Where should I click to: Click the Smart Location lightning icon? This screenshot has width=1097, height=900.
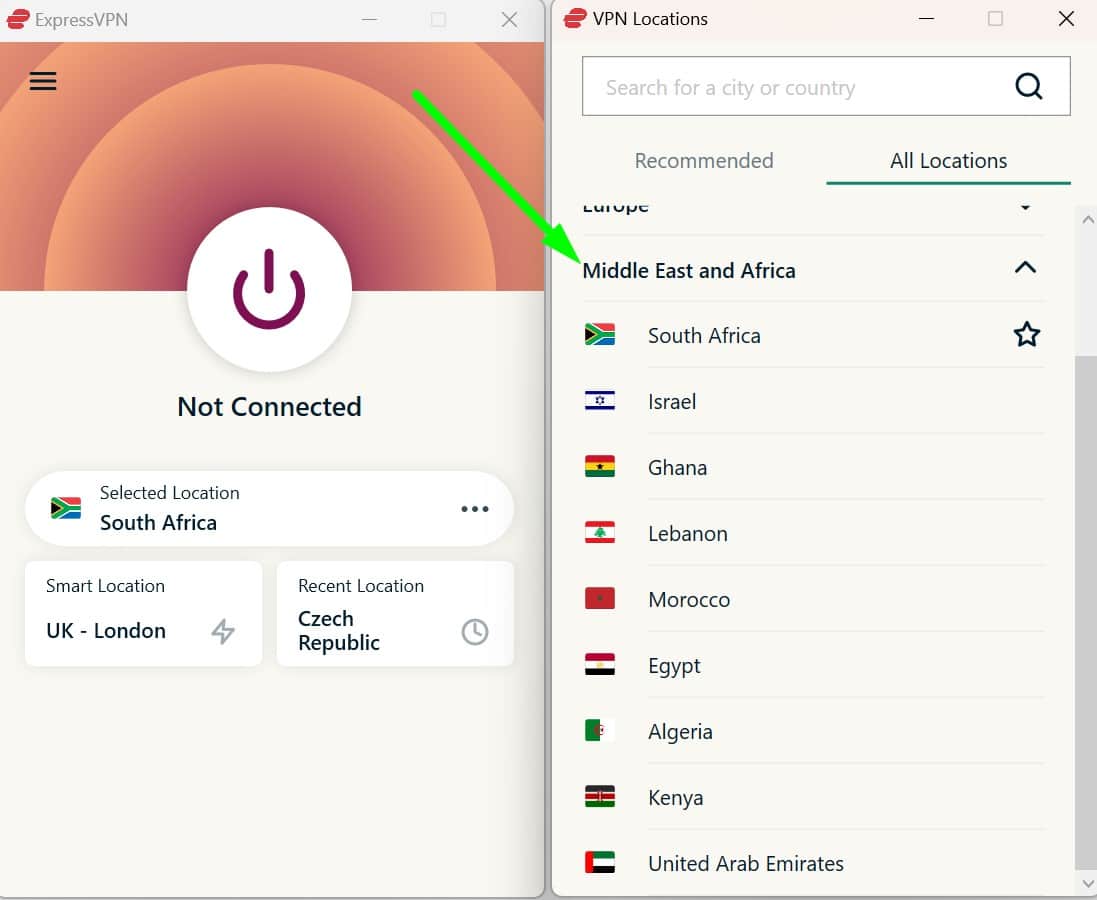223,631
